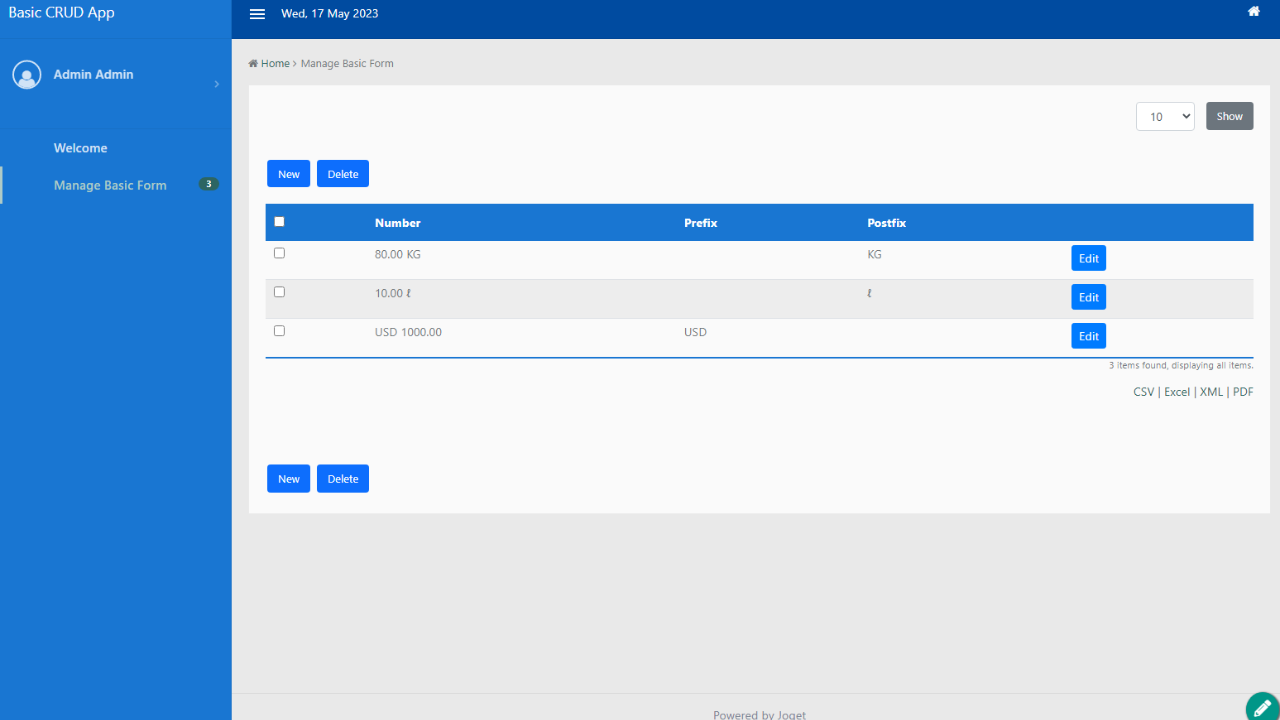
Task: Click the home icon in top bar
Action: [1253, 12]
